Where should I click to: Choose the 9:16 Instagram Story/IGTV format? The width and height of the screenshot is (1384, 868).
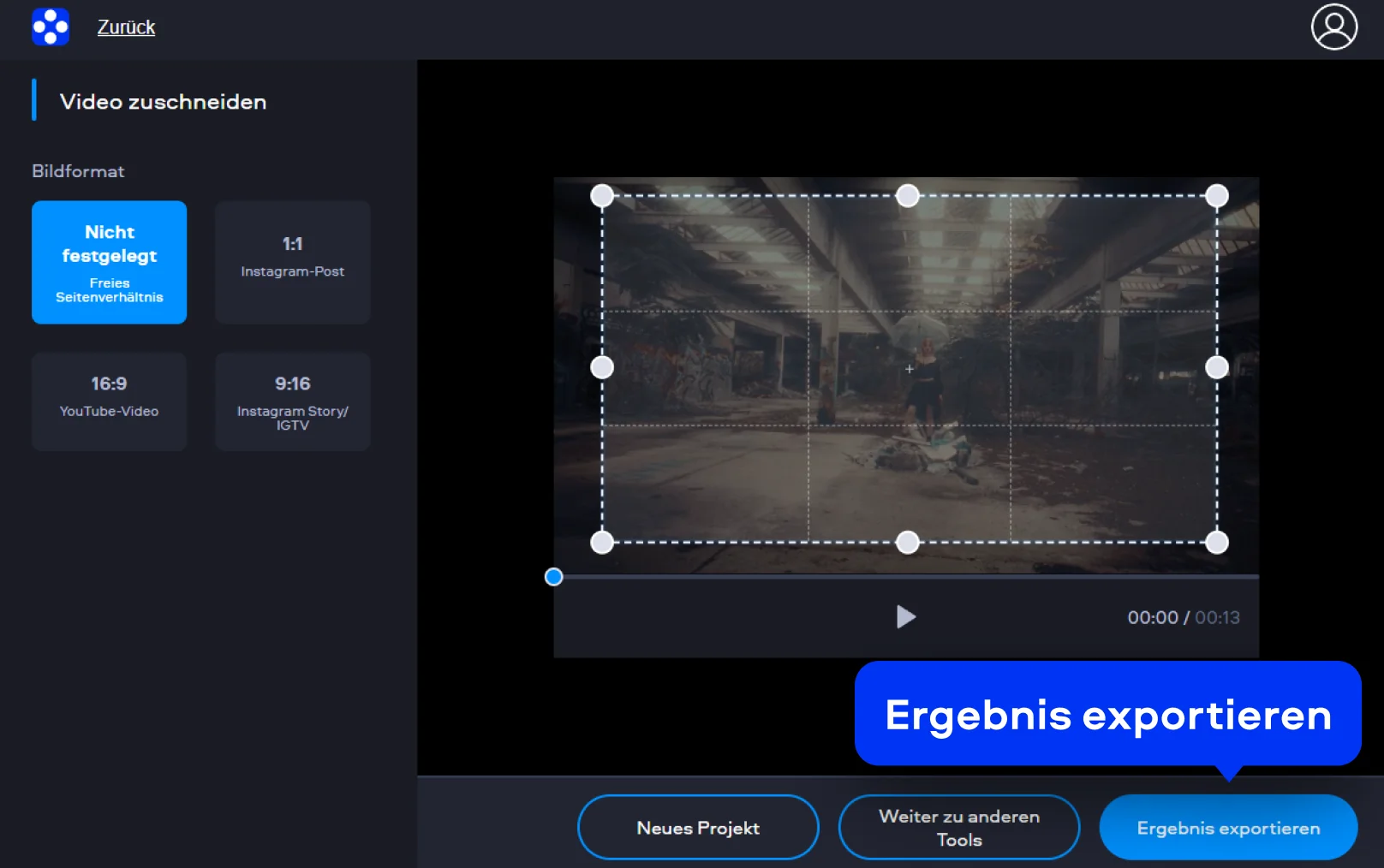point(292,401)
